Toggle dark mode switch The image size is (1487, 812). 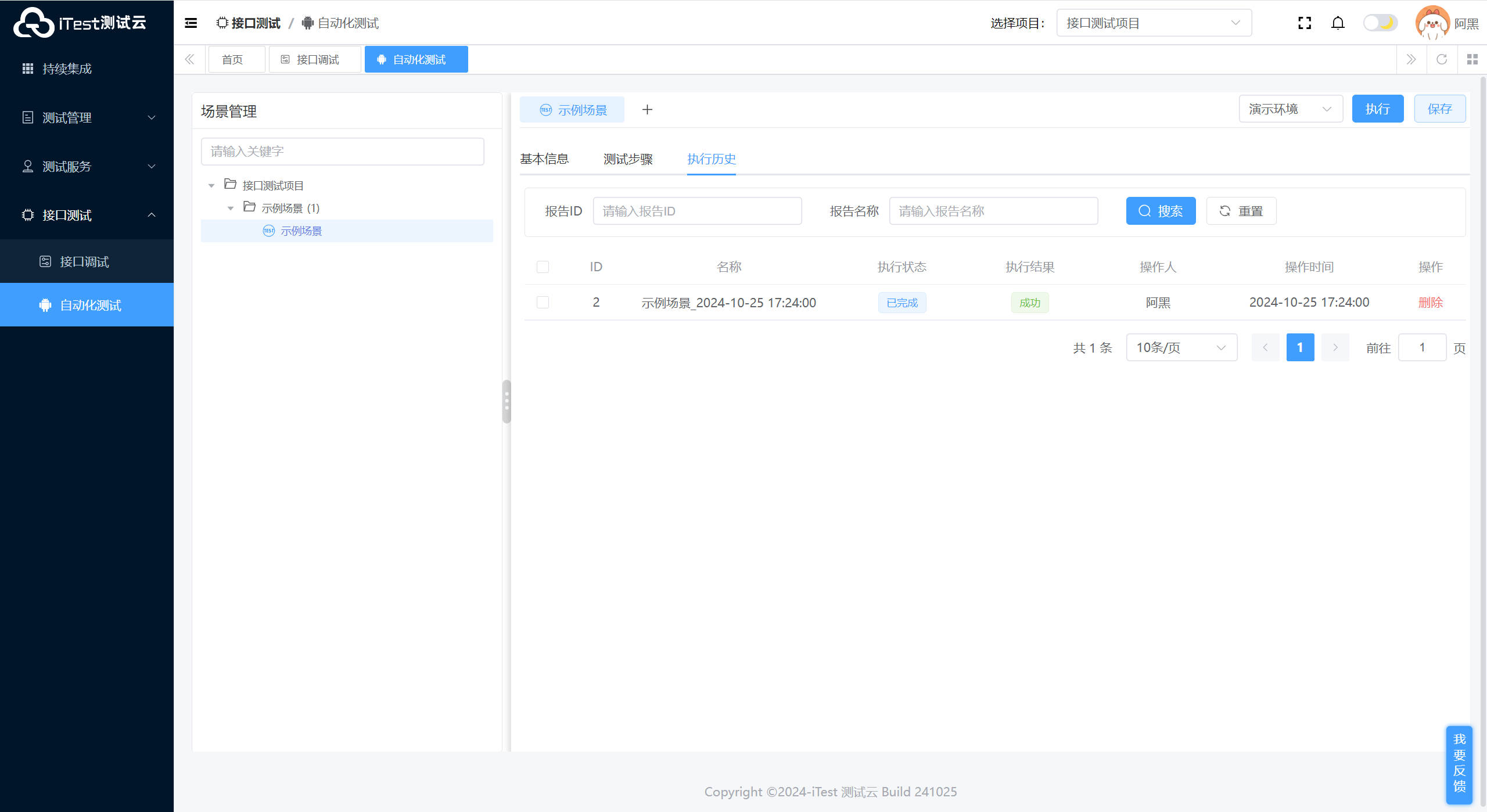click(x=1380, y=23)
